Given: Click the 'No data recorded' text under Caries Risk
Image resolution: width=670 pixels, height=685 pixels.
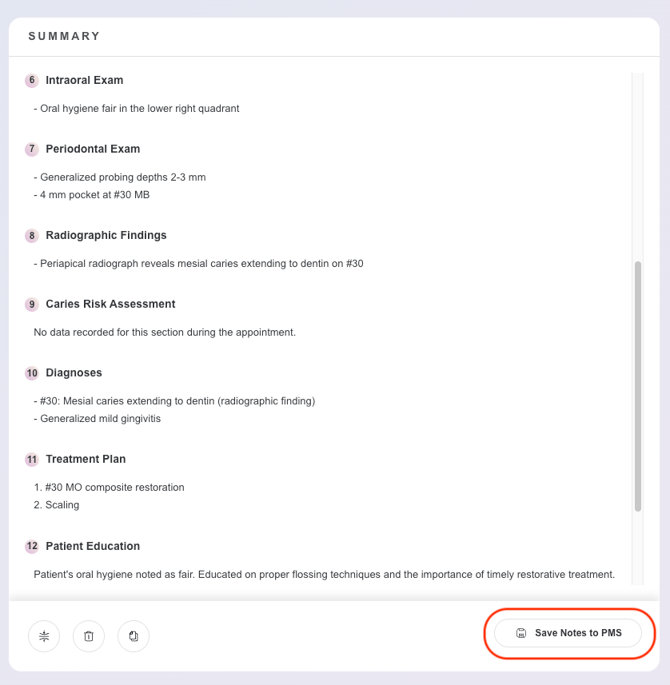Looking at the screenshot, I should click(x=165, y=332).
